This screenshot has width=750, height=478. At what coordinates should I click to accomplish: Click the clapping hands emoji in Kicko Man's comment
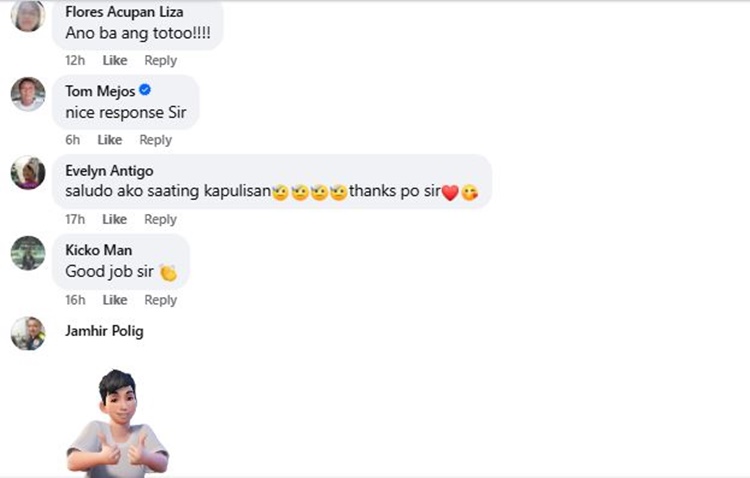click(x=168, y=272)
